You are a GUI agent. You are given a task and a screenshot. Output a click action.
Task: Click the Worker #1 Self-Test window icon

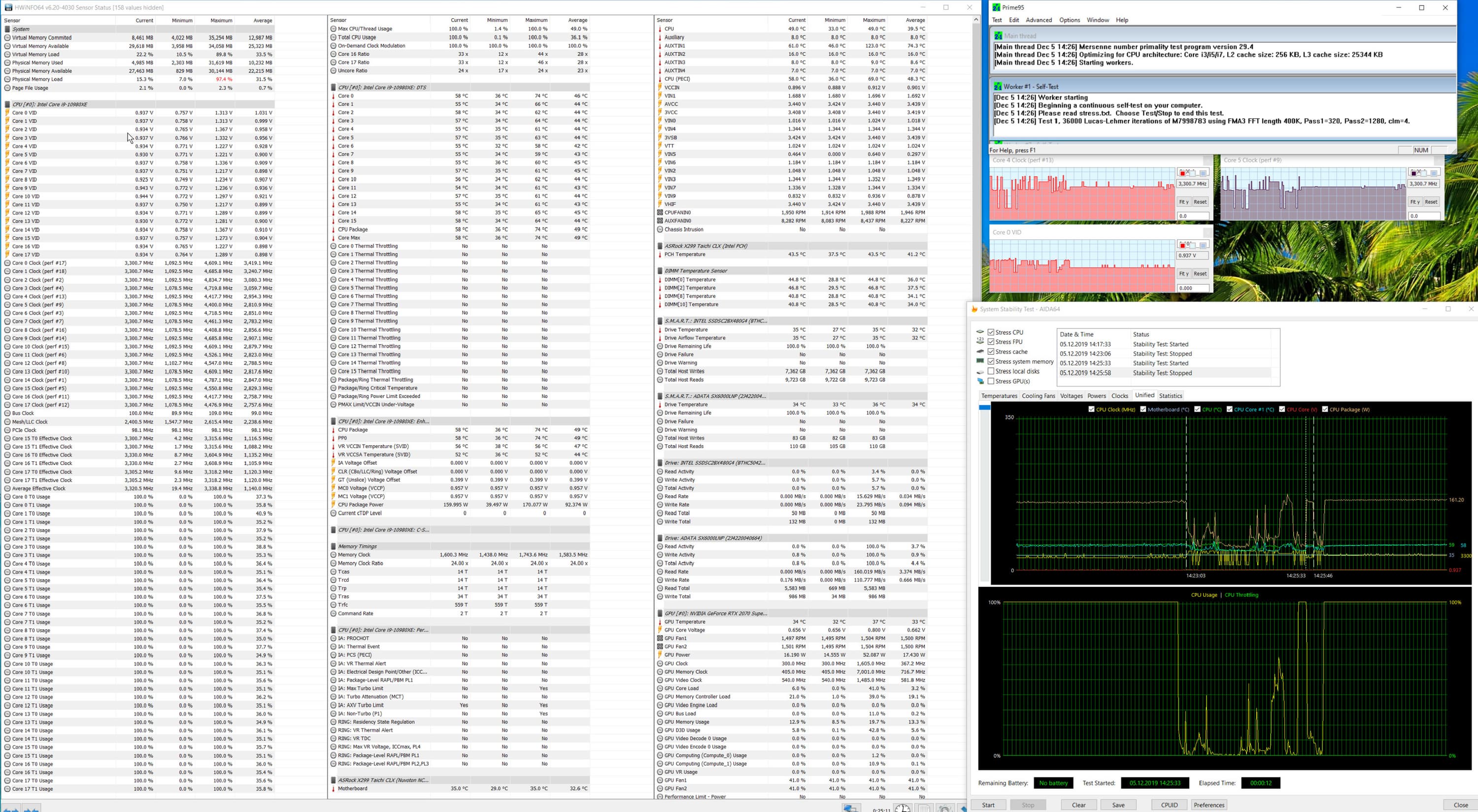(x=998, y=87)
